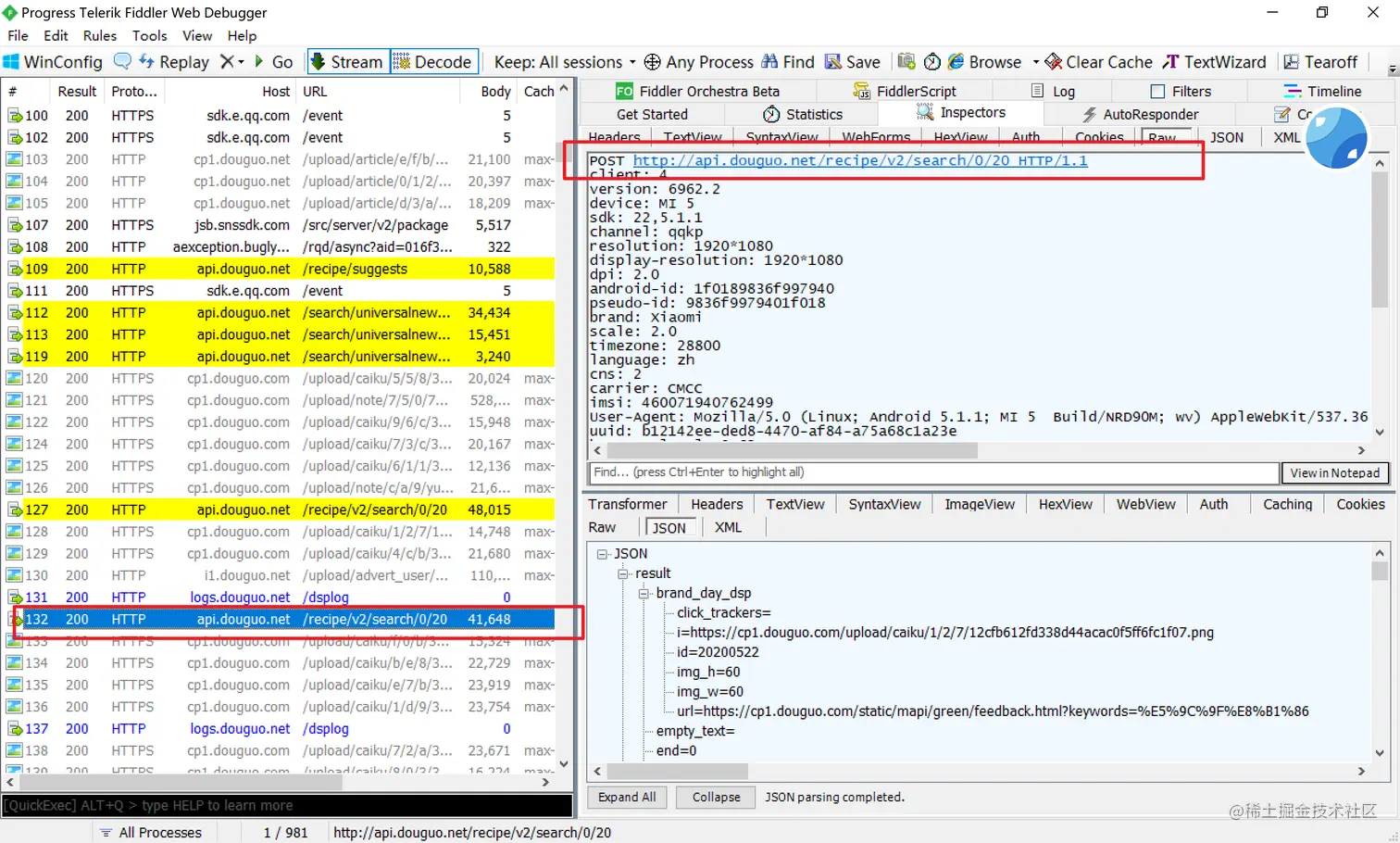Screen dimensions: 1400x843
Task: Open the TextWizard tool
Action: (1214, 62)
